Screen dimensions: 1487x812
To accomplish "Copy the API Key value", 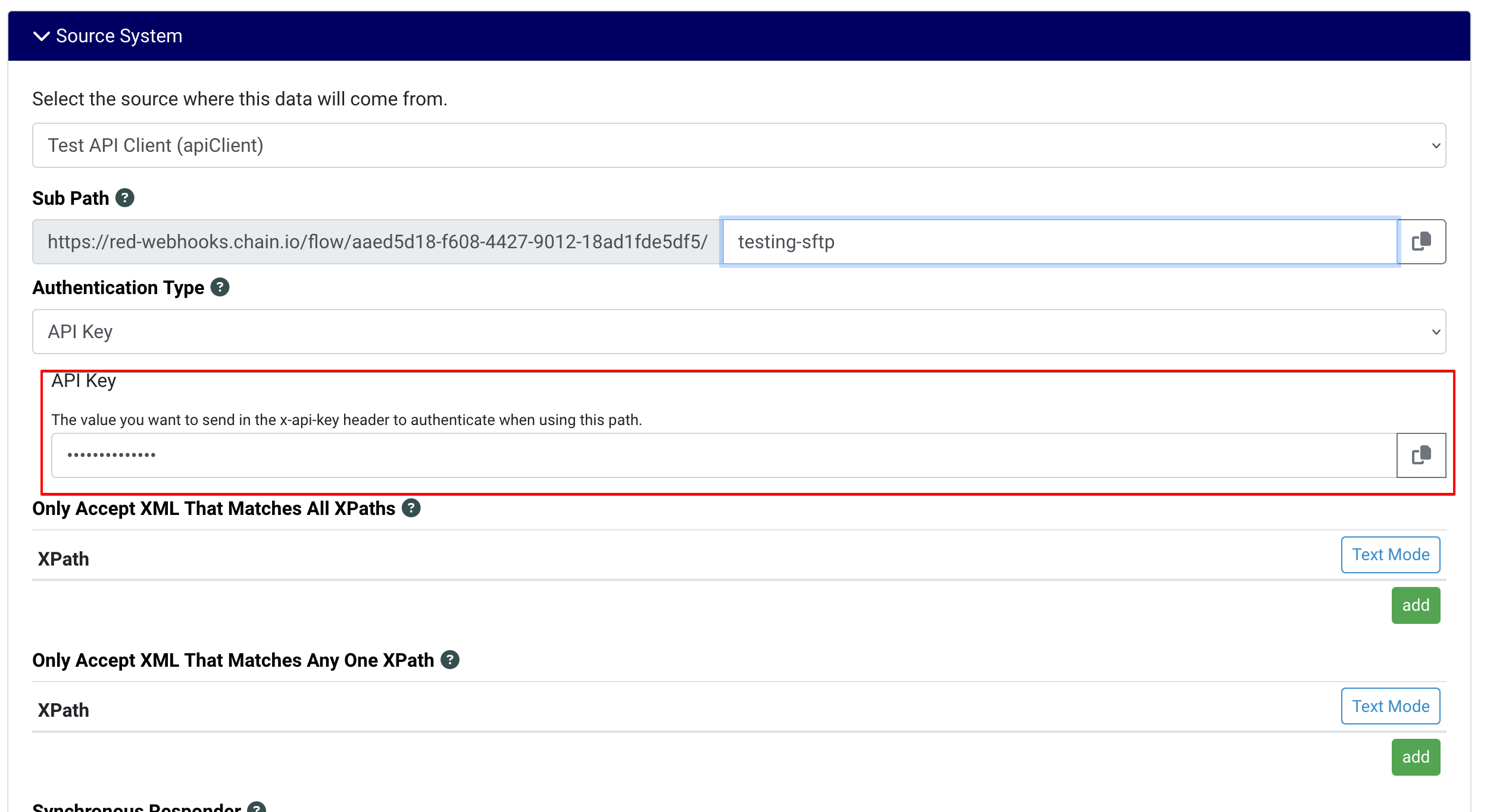I will point(1422,455).
